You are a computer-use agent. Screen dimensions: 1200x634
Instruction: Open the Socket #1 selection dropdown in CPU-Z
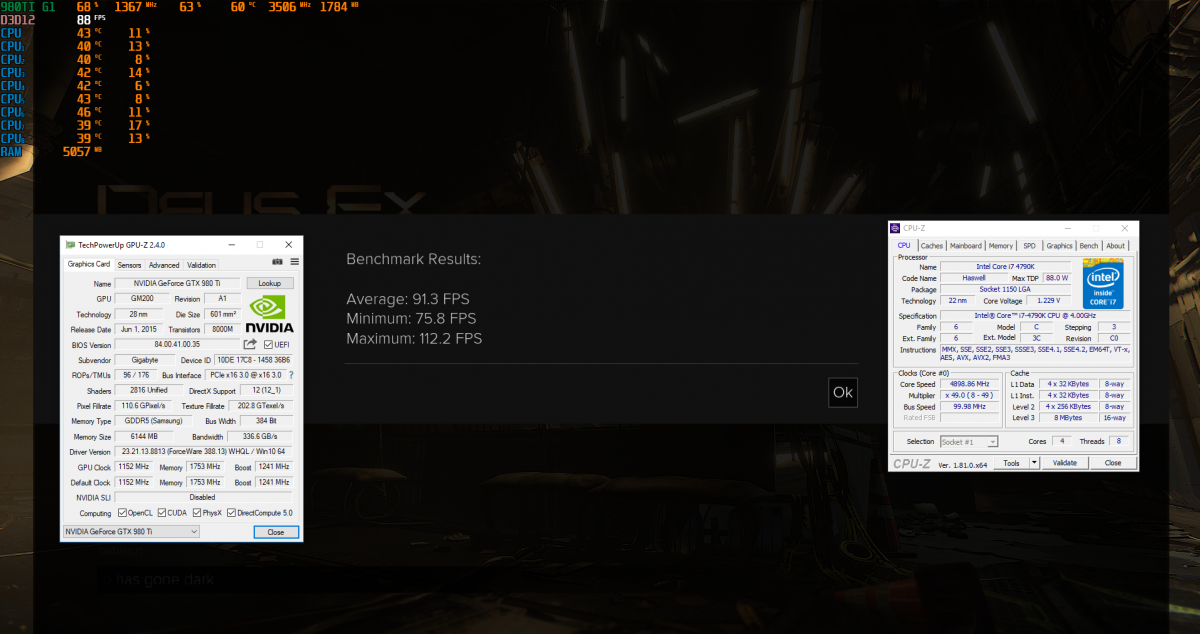(968, 441)
